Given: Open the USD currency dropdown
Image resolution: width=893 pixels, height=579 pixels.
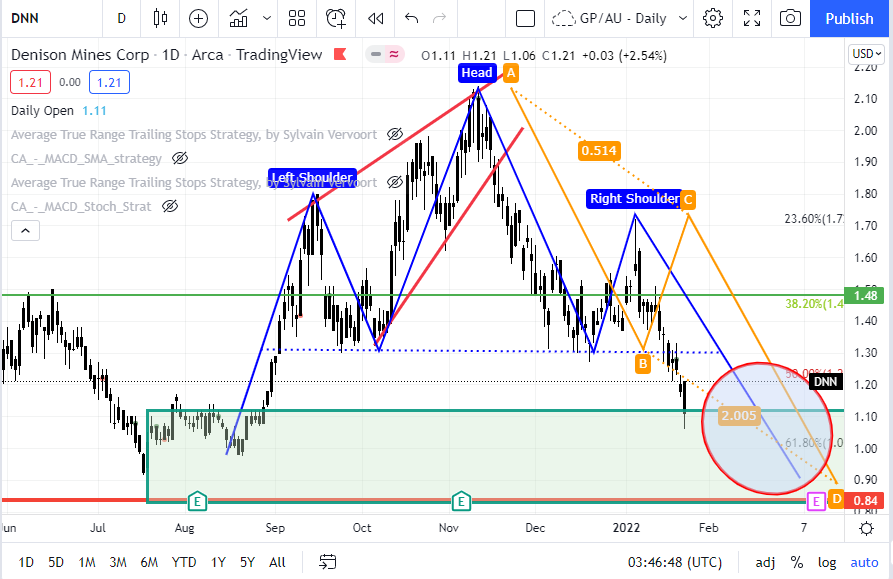Looking at the screenshot, I should click(867, 54).
